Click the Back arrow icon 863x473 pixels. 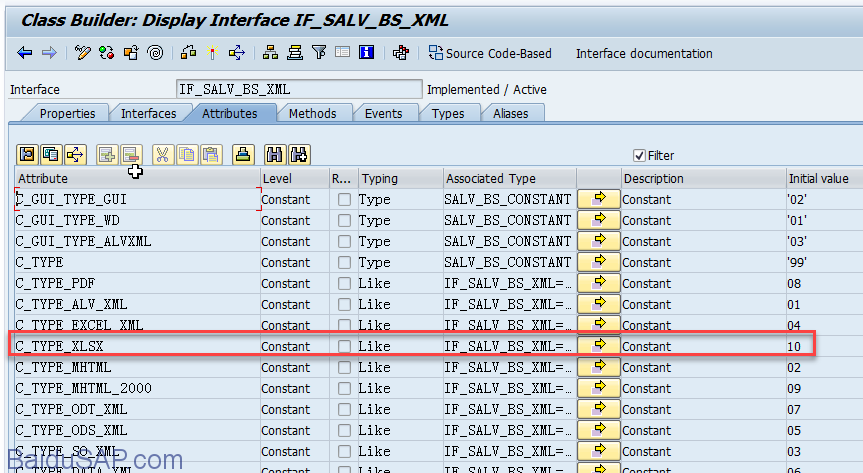pos(25,53)
